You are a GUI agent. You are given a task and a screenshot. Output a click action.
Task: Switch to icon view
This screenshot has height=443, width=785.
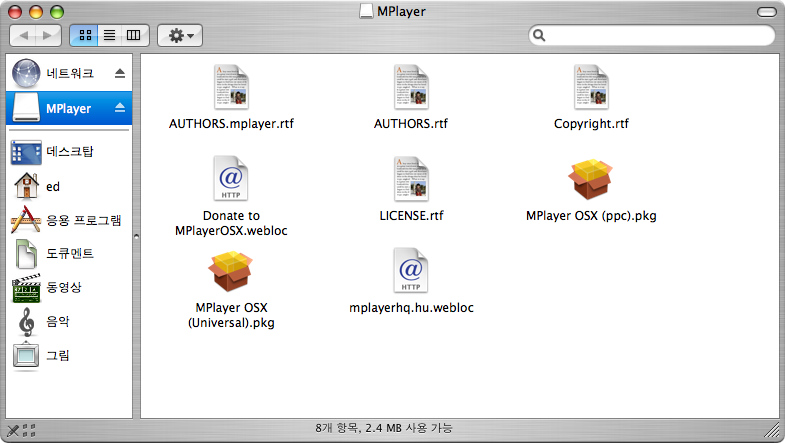point(84,35)
